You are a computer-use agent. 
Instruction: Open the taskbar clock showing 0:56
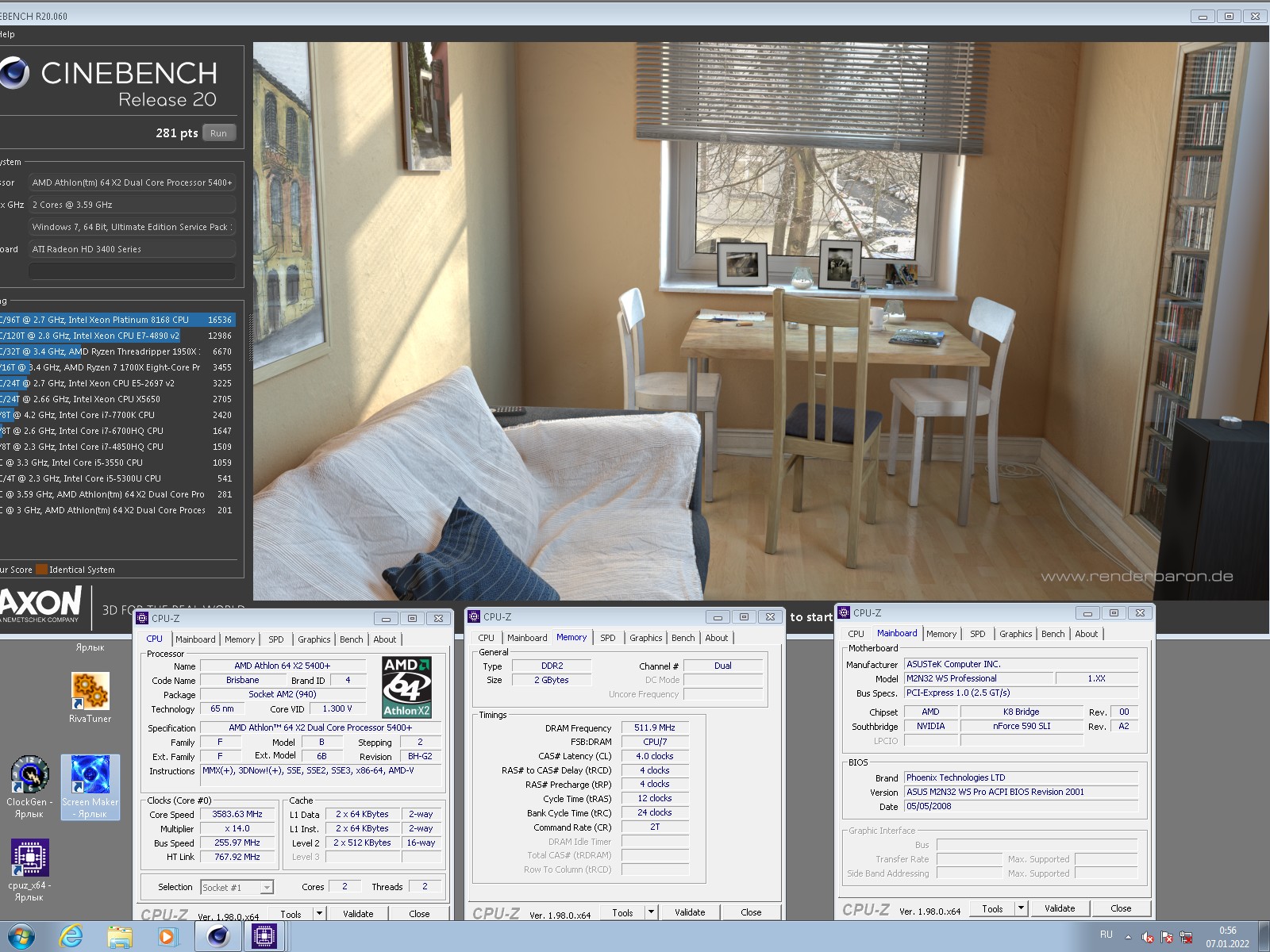tap(1228, 937)
